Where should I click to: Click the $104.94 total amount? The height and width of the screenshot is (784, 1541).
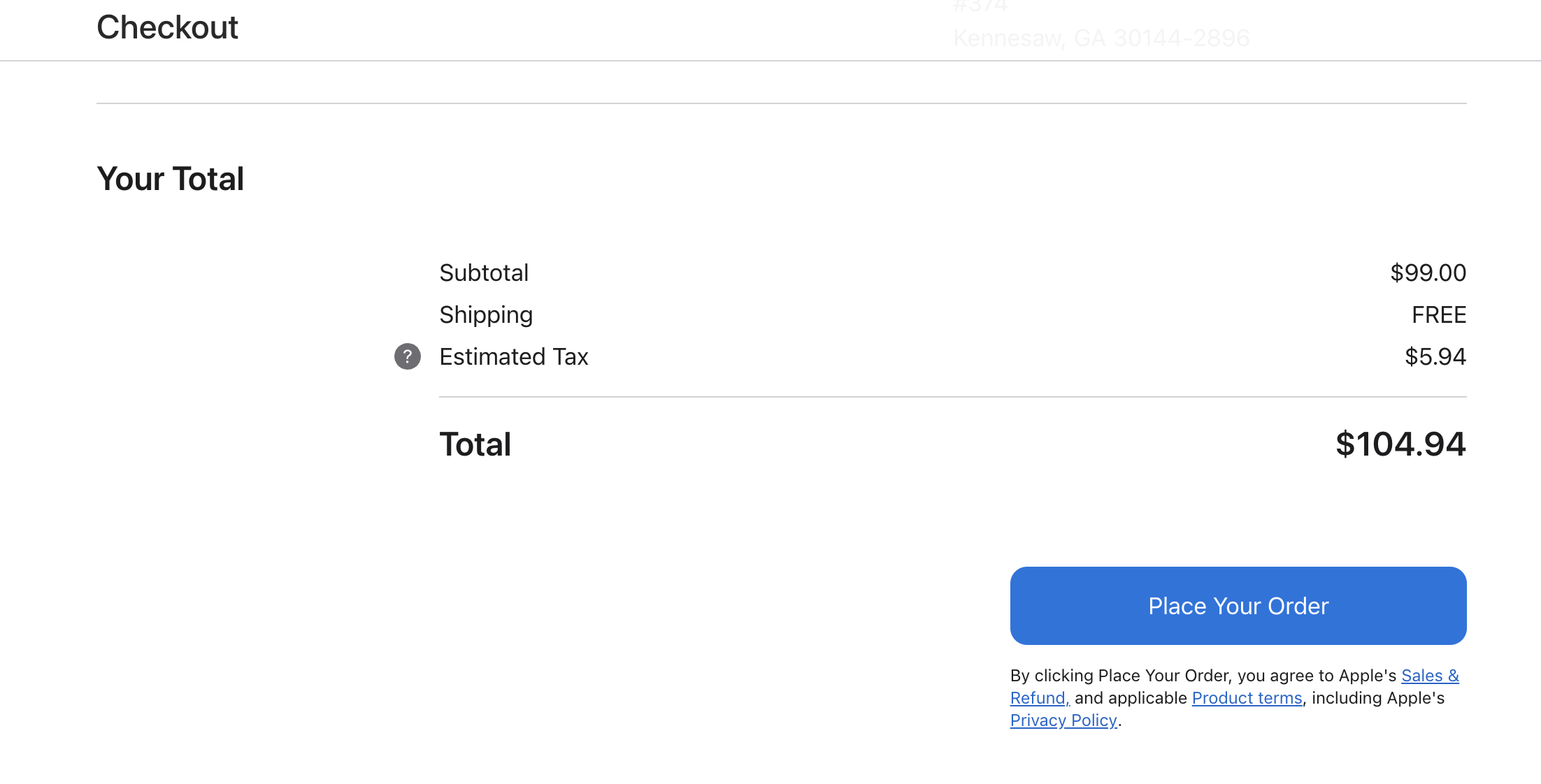tap(1400, 444)
